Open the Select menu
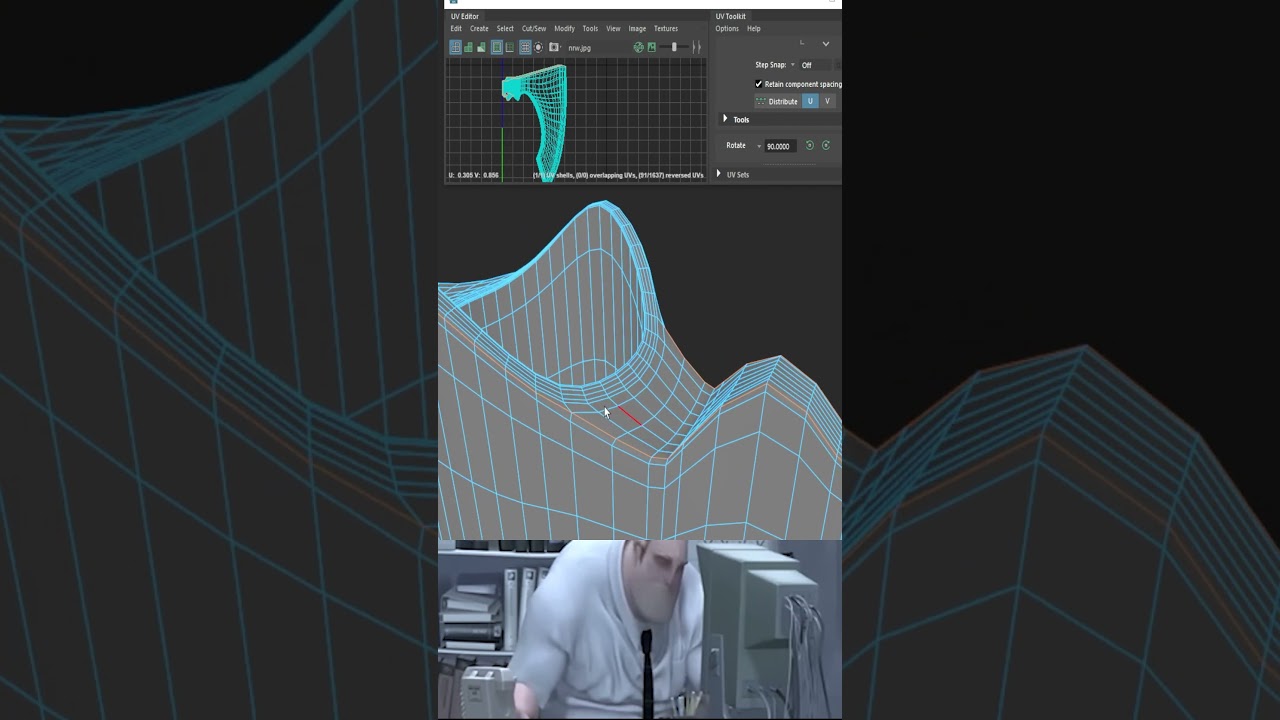The width and height of the screenshot is (1280, 720). tap(505, 28)
